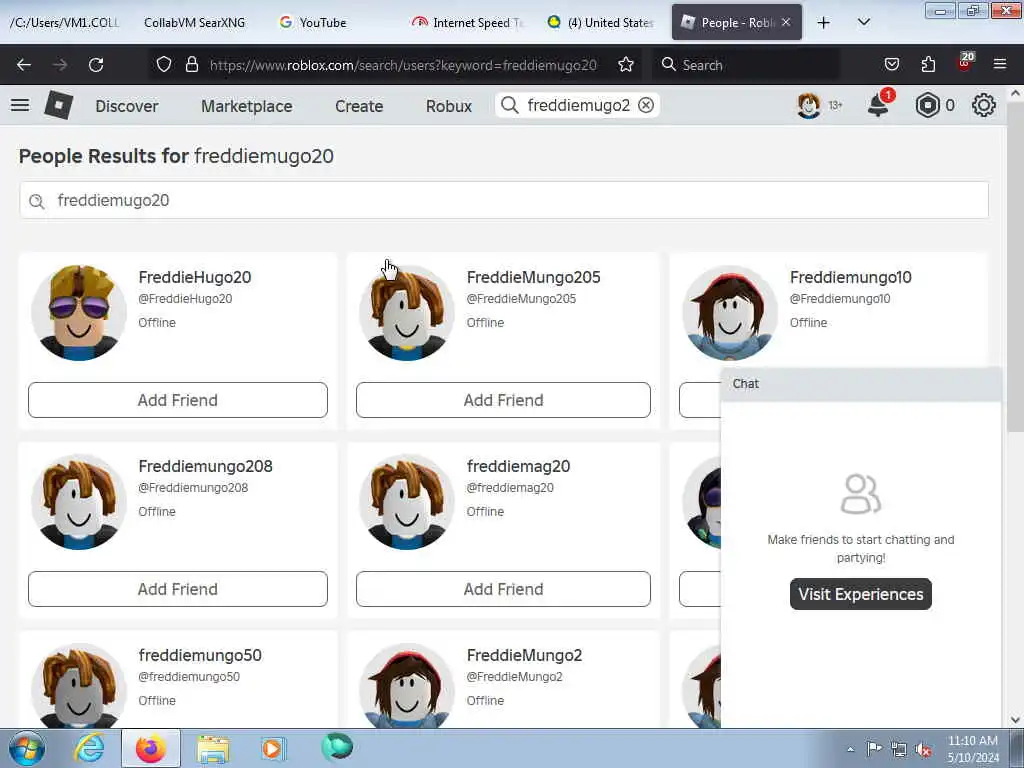Switch to the CollabVM SearXNG tab
This screenshot has height=768, width=1024.
pos(195,22)
